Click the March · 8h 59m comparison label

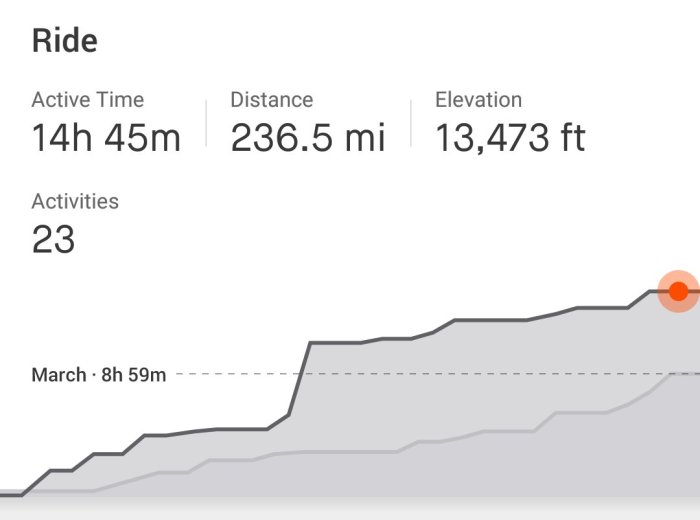[99, 375]
